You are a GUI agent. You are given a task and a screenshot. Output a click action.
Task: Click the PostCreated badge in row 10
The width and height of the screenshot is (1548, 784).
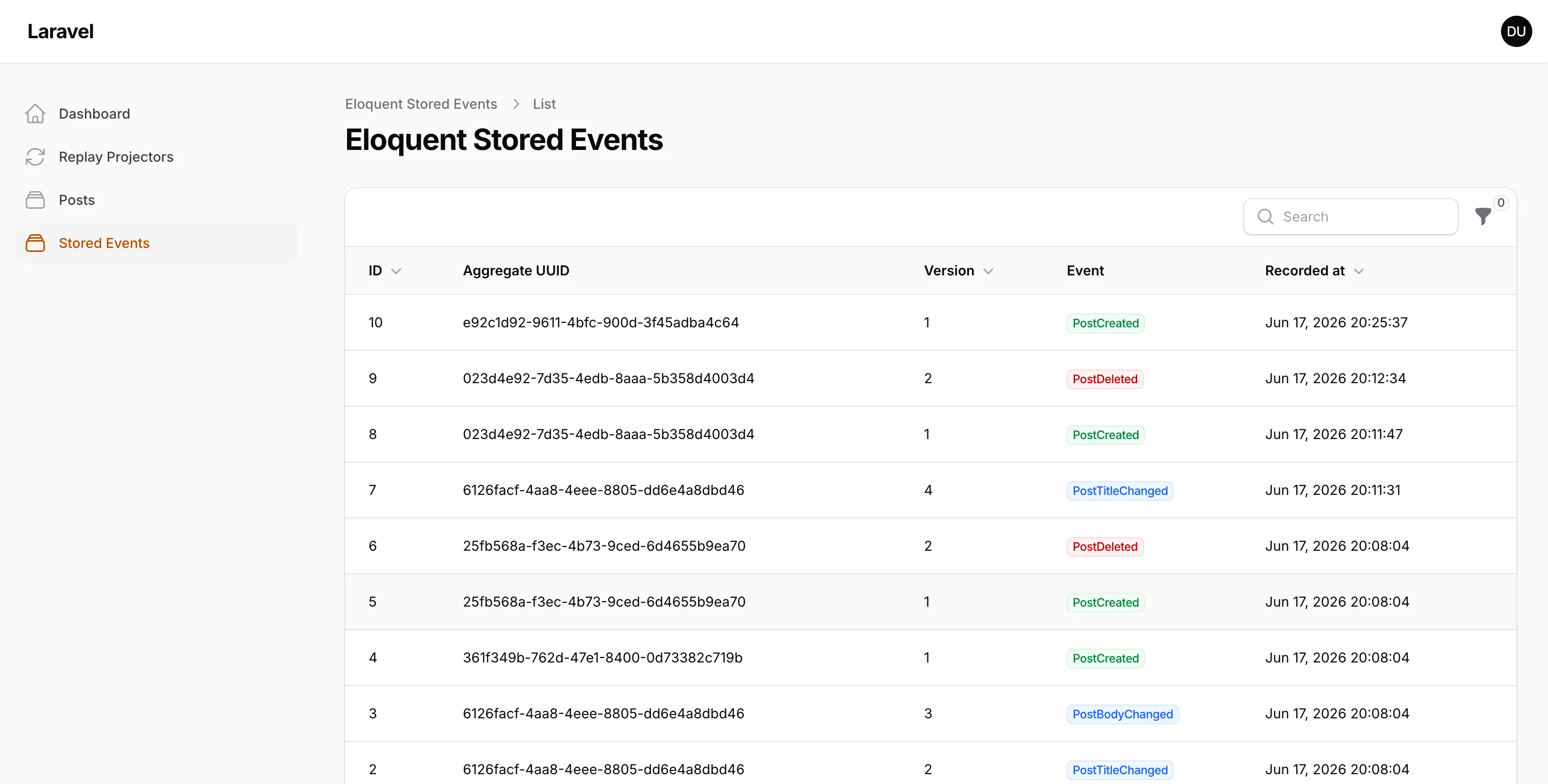[1105, 323]
